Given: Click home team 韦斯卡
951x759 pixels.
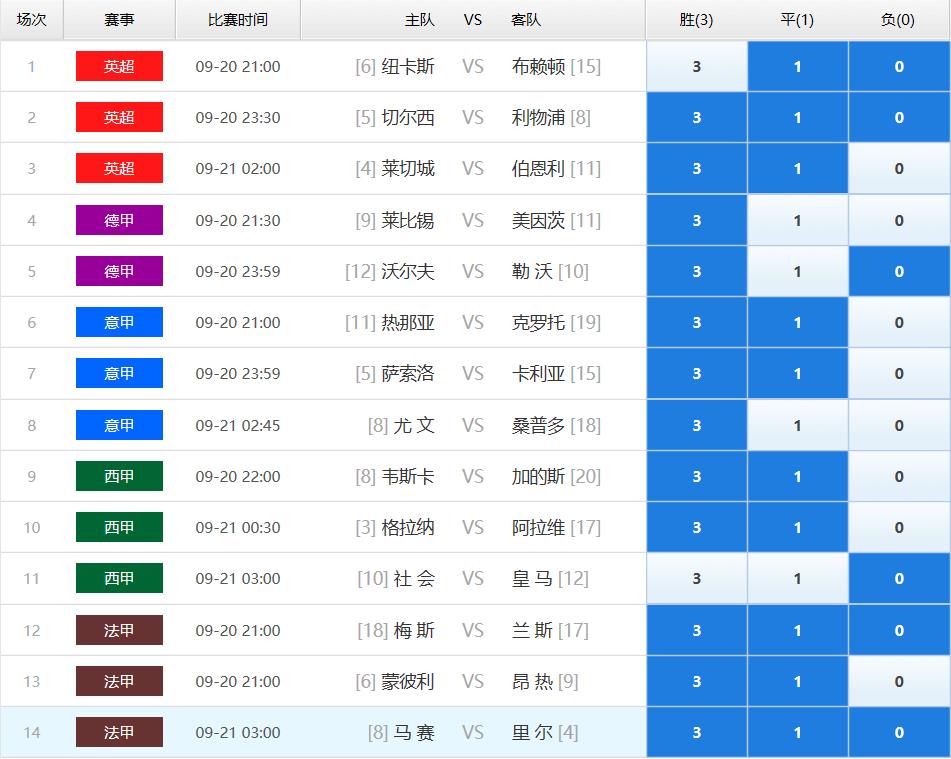Looking at the screenshot, I should coord(408,476).
